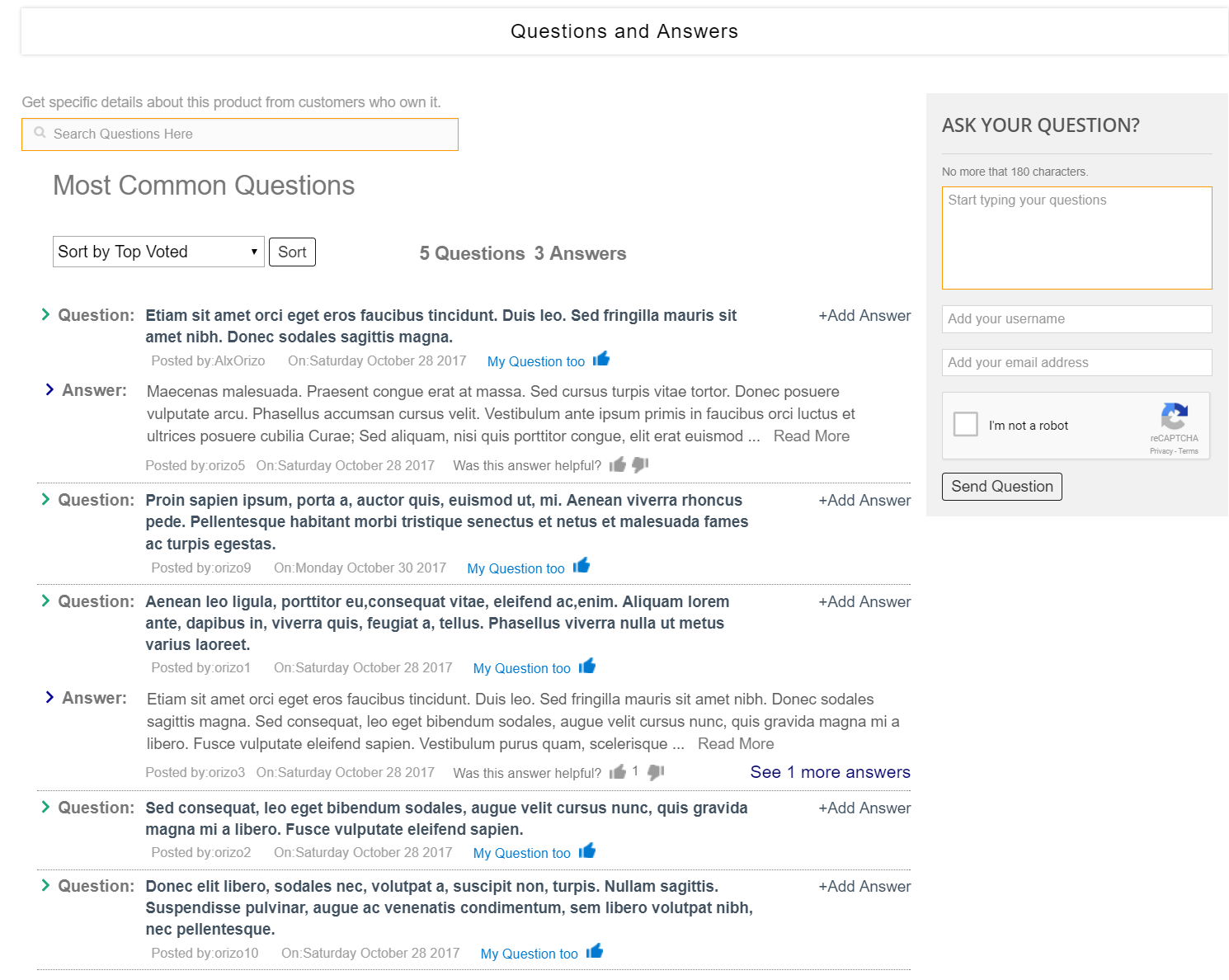Focus the Search Questions Here field

tap(240, 134)
